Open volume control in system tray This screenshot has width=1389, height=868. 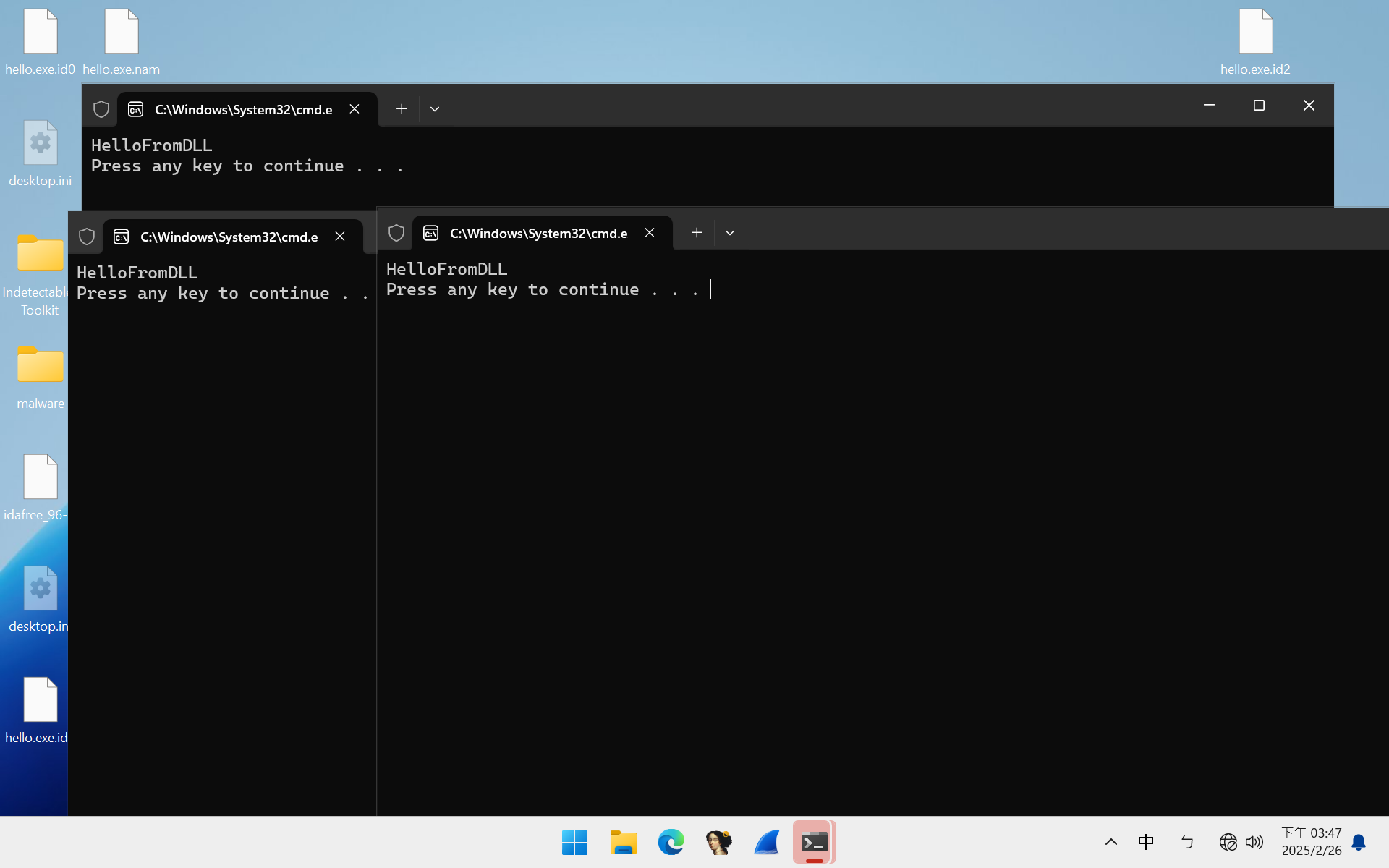pos(1254,842)
